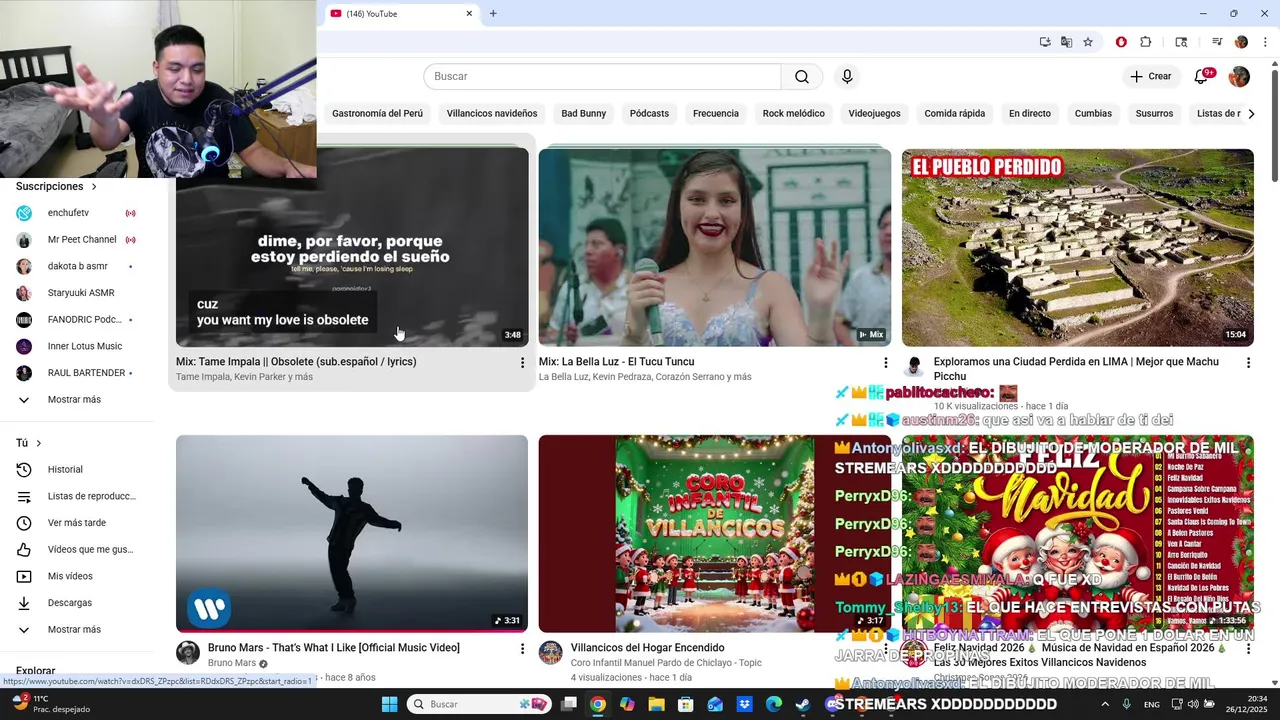Viewport: 1280px width, 720px height.
Task: Click Coro Infantil channel avatar
Action: (x=550, y=653)
